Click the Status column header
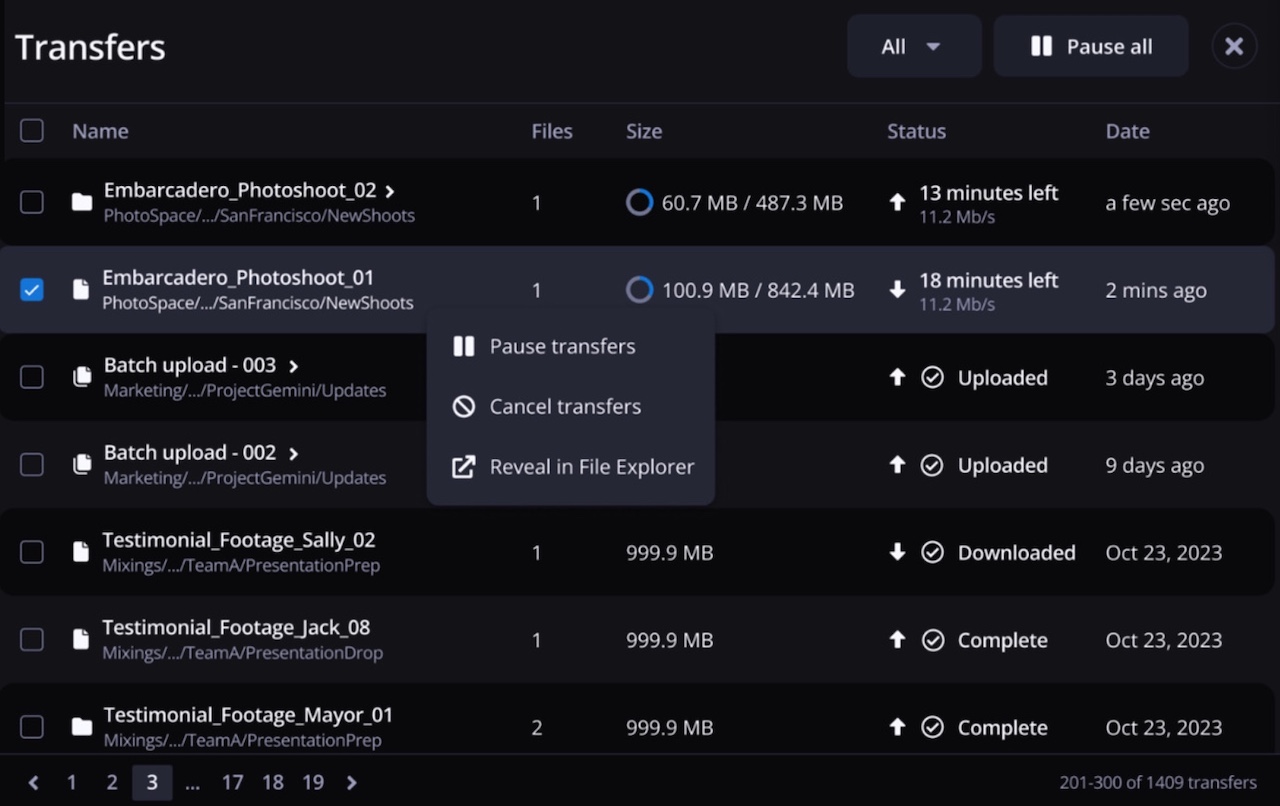This screenshot has width=1280, height=806. point(916,131)
